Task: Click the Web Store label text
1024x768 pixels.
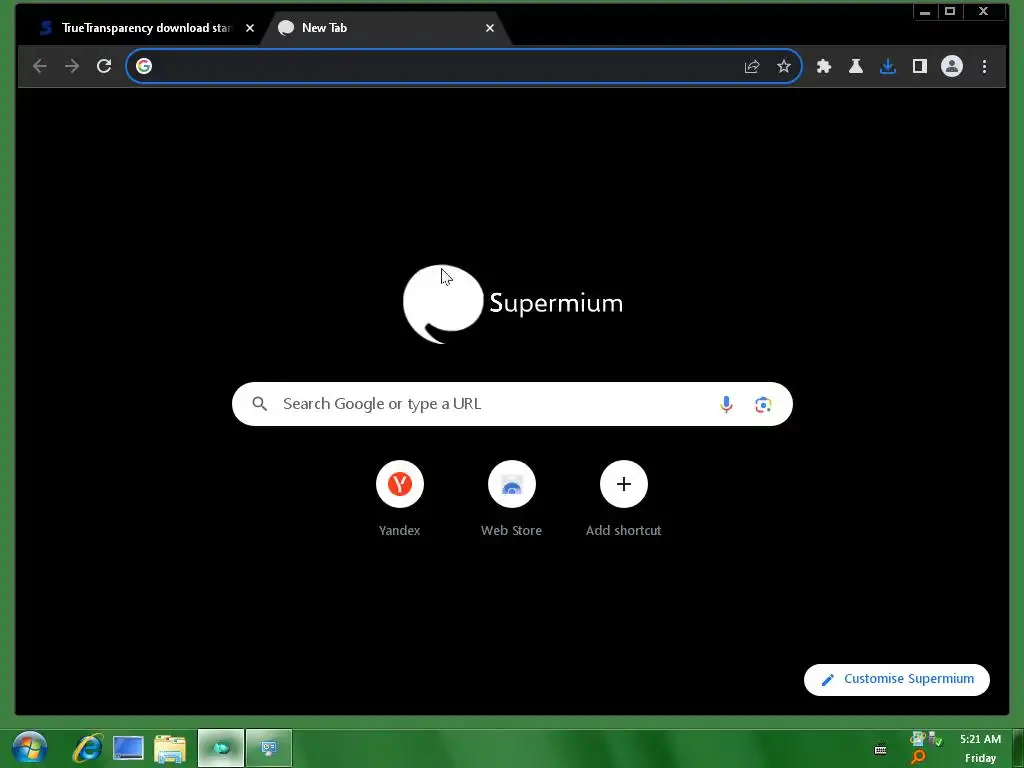Action: point(511,530)
